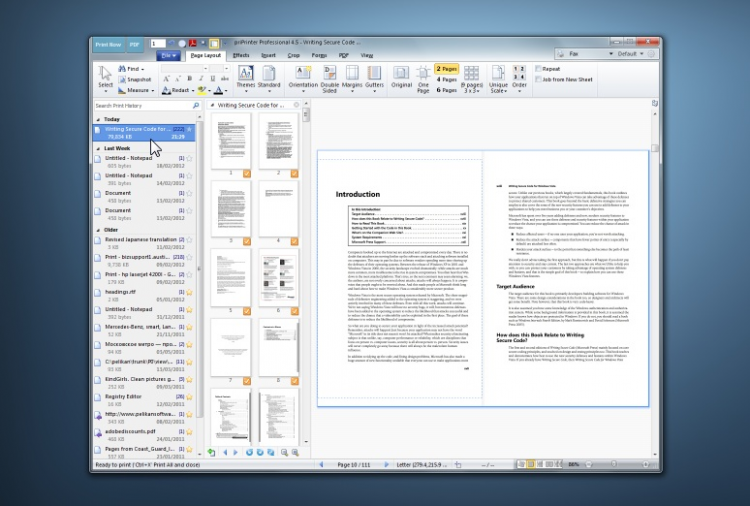Screen dimensions: 750x506
Task: Click the font color tool
Action: [218, 90]
